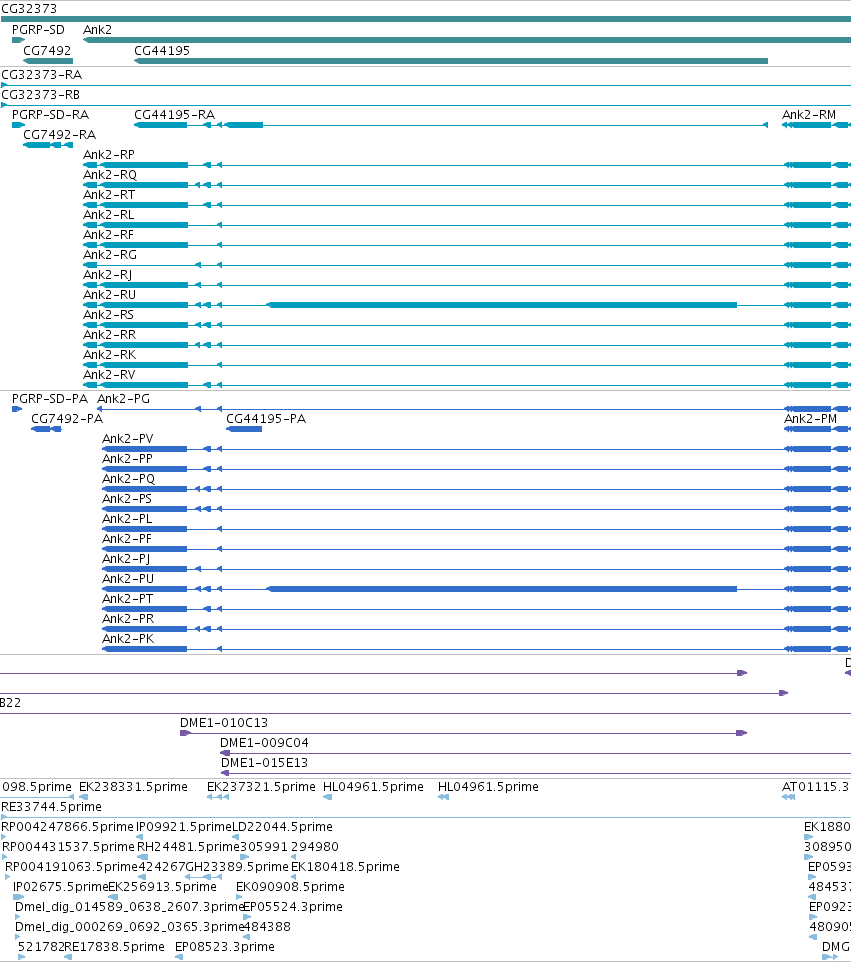Click the Ank2-PP protein label
This screenshot has width=851, height=962.
(x=127, y=459)
